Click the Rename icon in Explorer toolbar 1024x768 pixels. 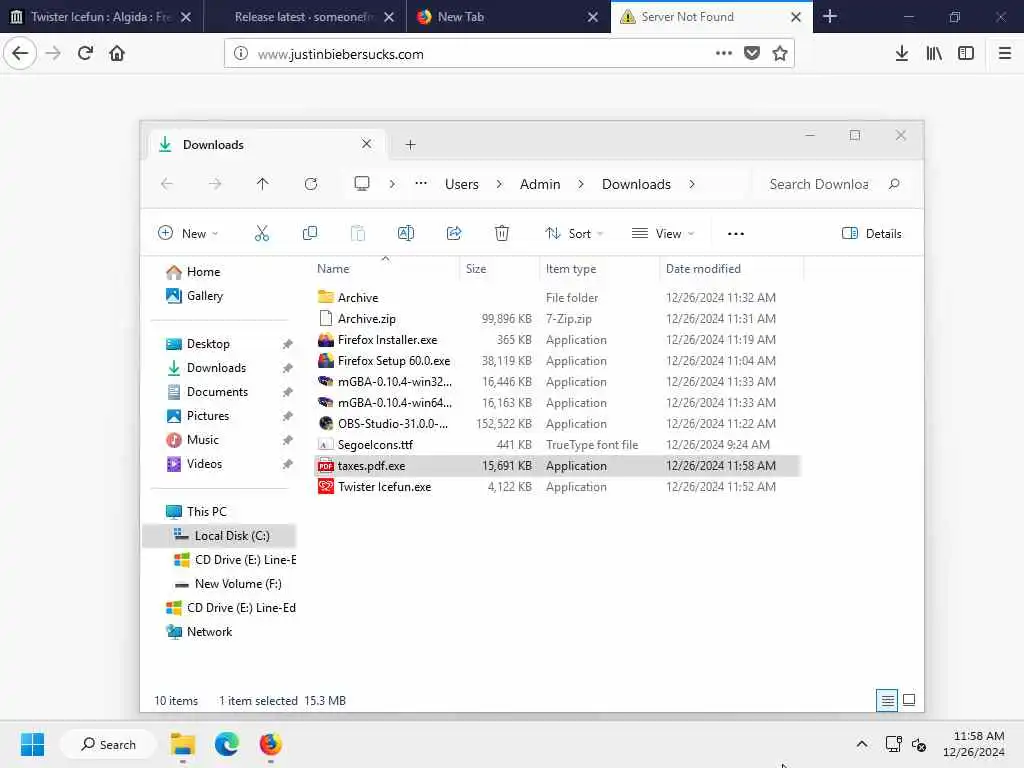[406, 233]
